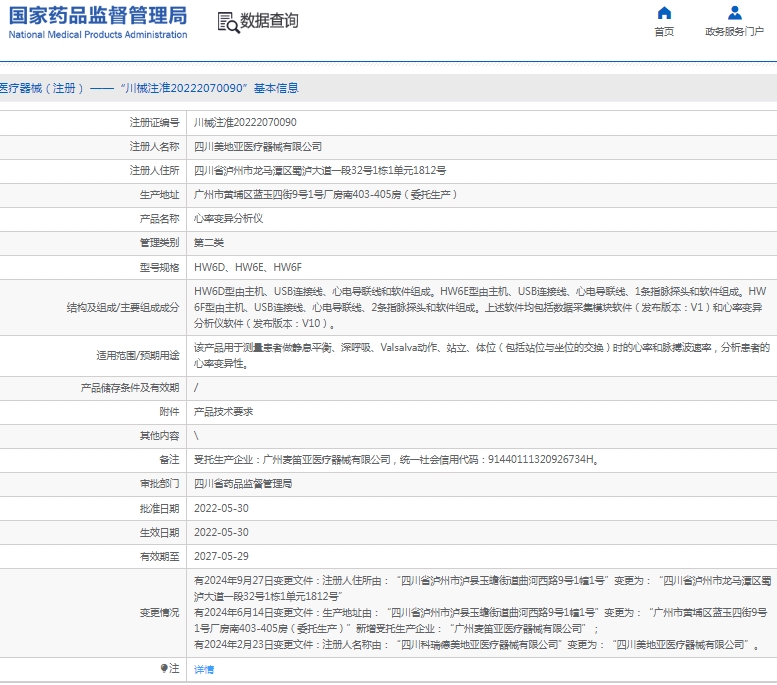Image resolution: width=777 pixels, height=685 pixels.
Task: Select management category 第二类
Action: point(209,242)
